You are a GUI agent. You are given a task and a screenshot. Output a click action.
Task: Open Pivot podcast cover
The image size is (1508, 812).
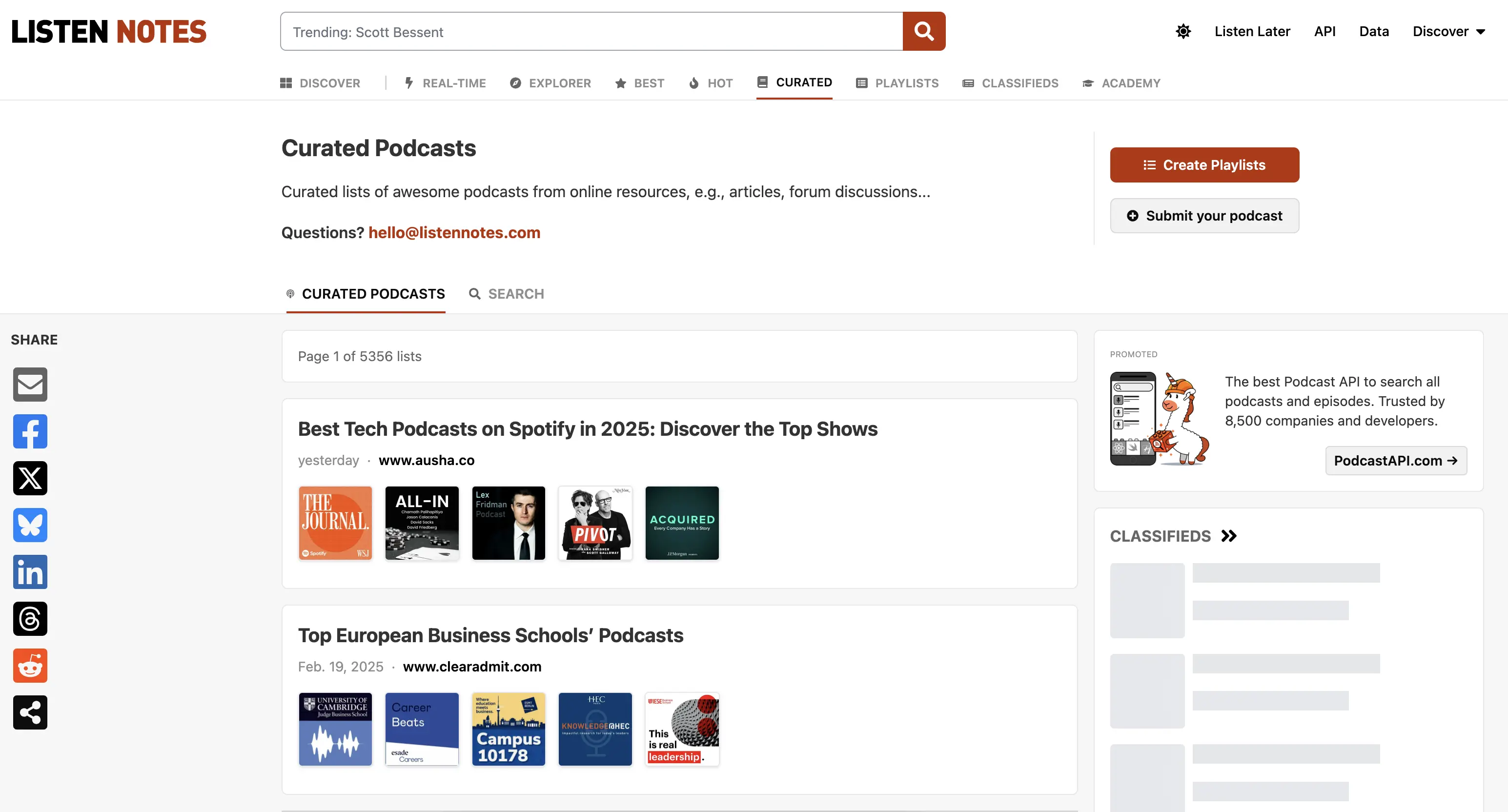595,523
